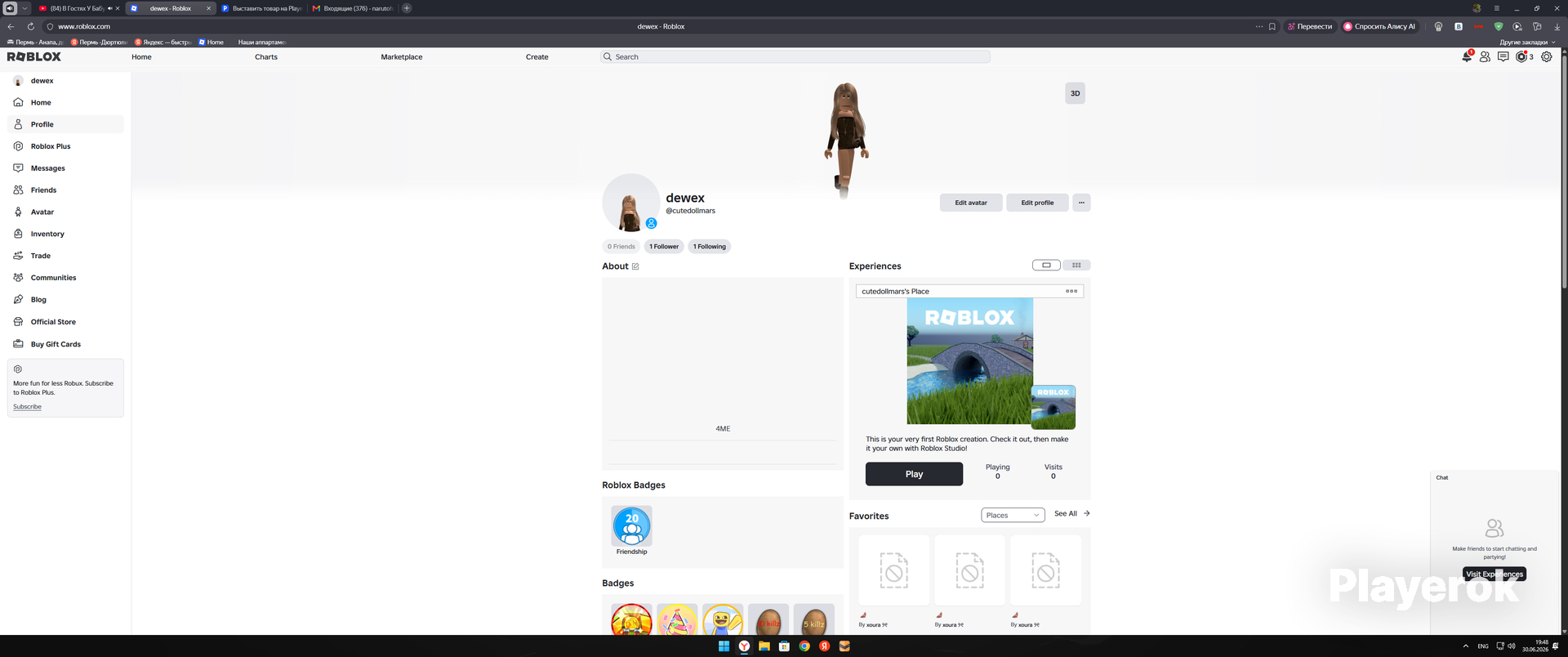Expand the Другие закладки bookmarks folder
The width and height of the screenshot is (1568, 657).
tap(1527, 42)
